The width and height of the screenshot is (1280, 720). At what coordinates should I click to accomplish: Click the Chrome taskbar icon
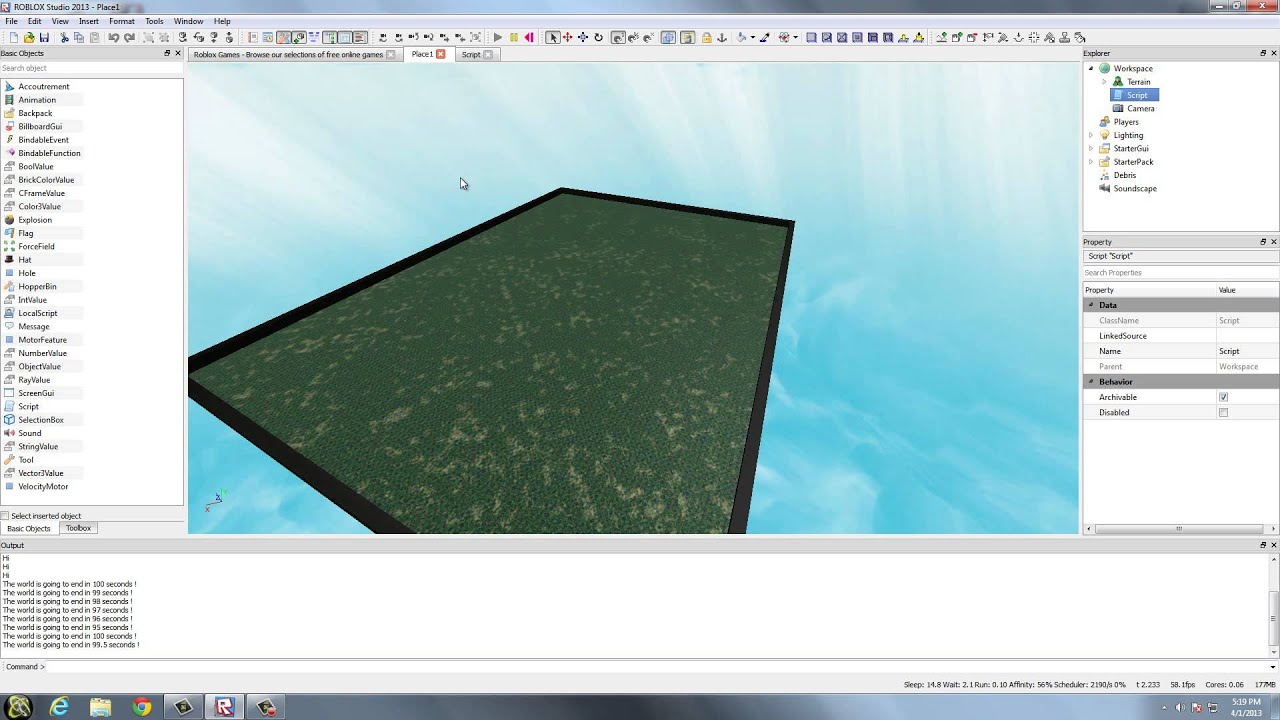[x=142, y=707]
